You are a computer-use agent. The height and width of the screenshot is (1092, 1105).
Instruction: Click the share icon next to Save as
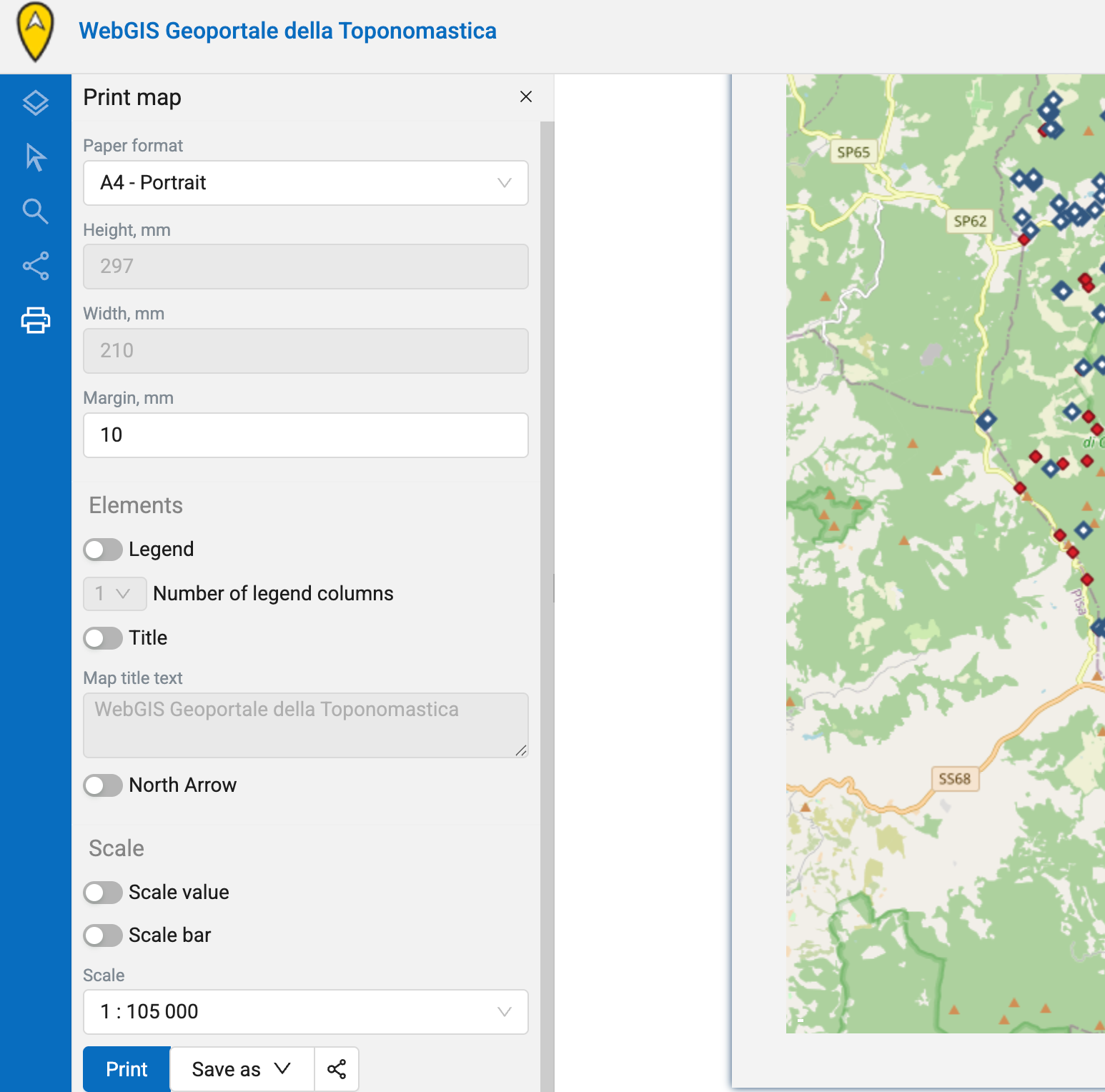(336, 1068)
